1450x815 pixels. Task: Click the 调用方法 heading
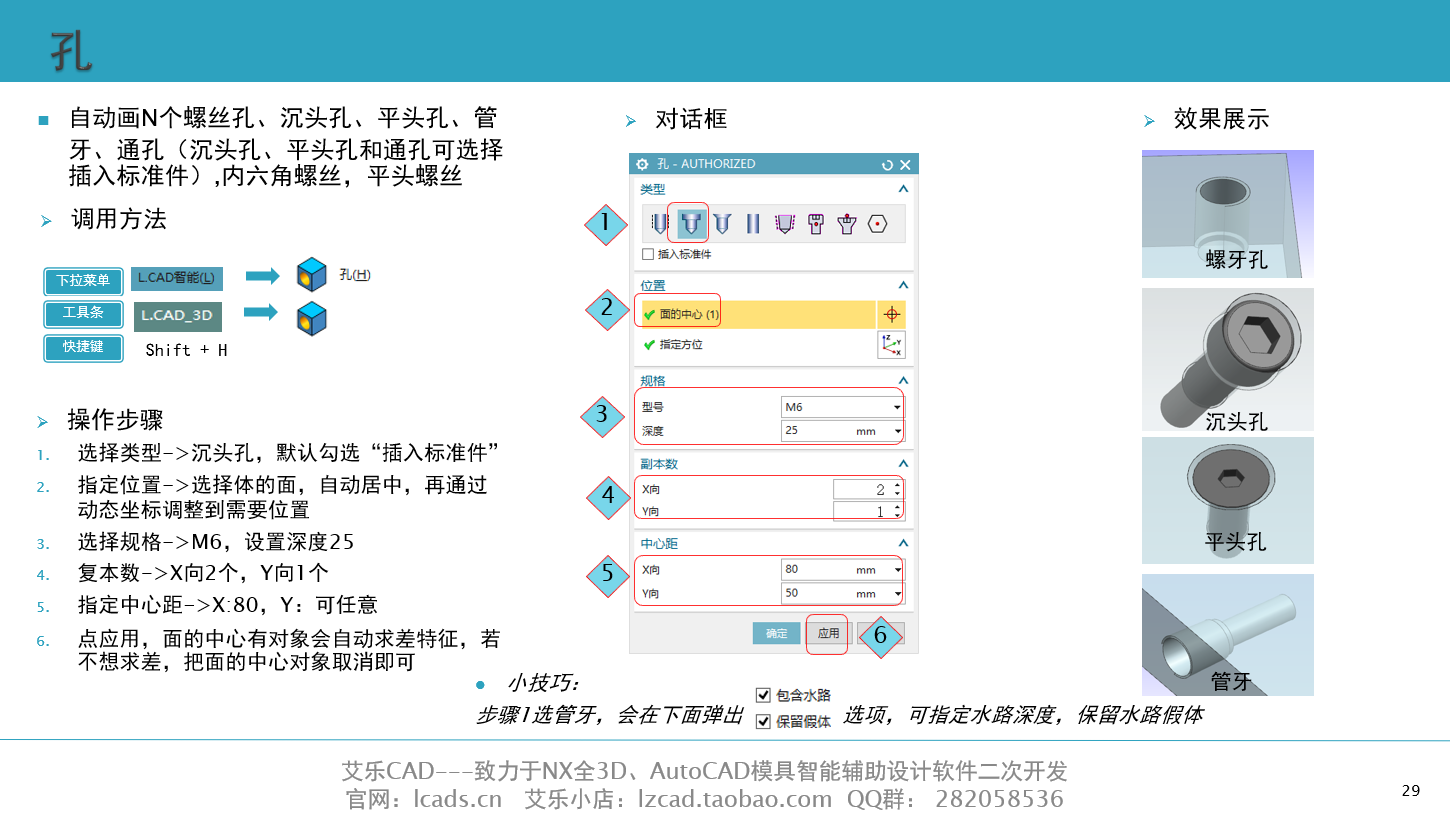click(x=118, y=219)
